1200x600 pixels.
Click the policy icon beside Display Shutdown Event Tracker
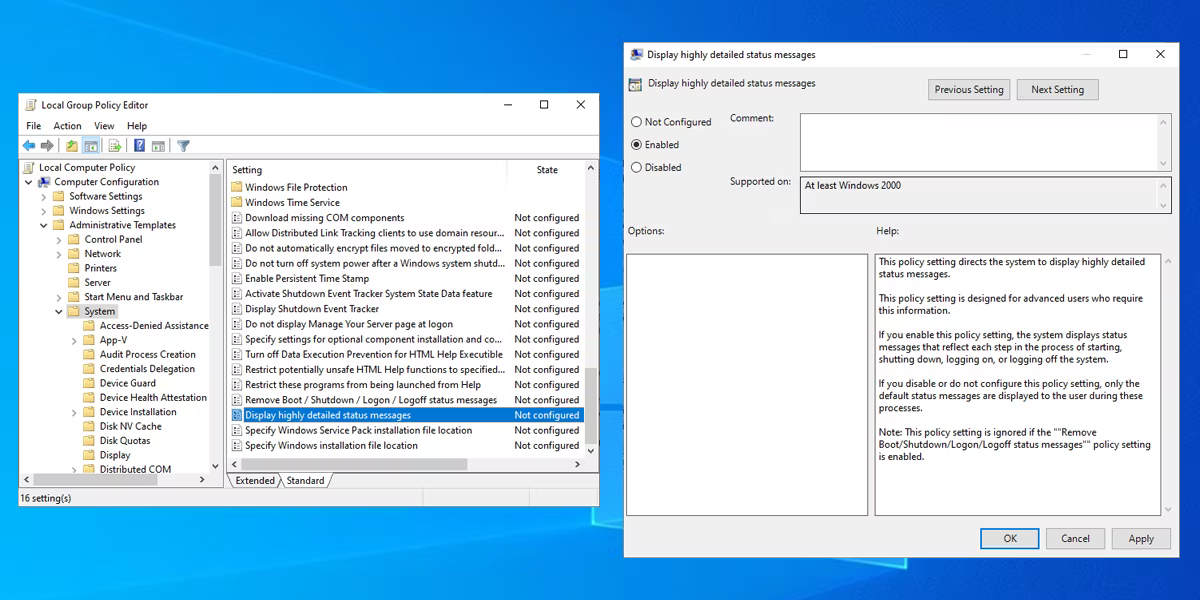point(237,309)
